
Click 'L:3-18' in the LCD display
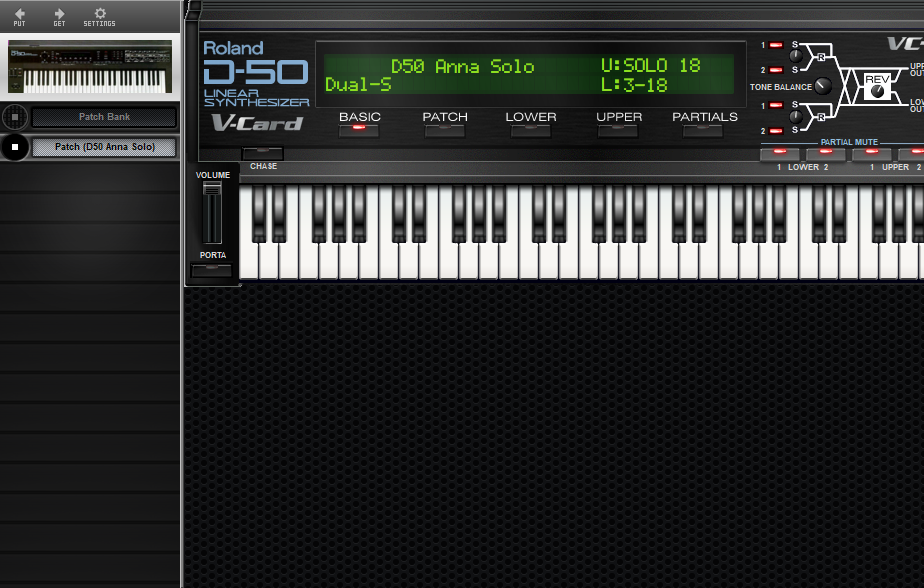tap(634, 85)
